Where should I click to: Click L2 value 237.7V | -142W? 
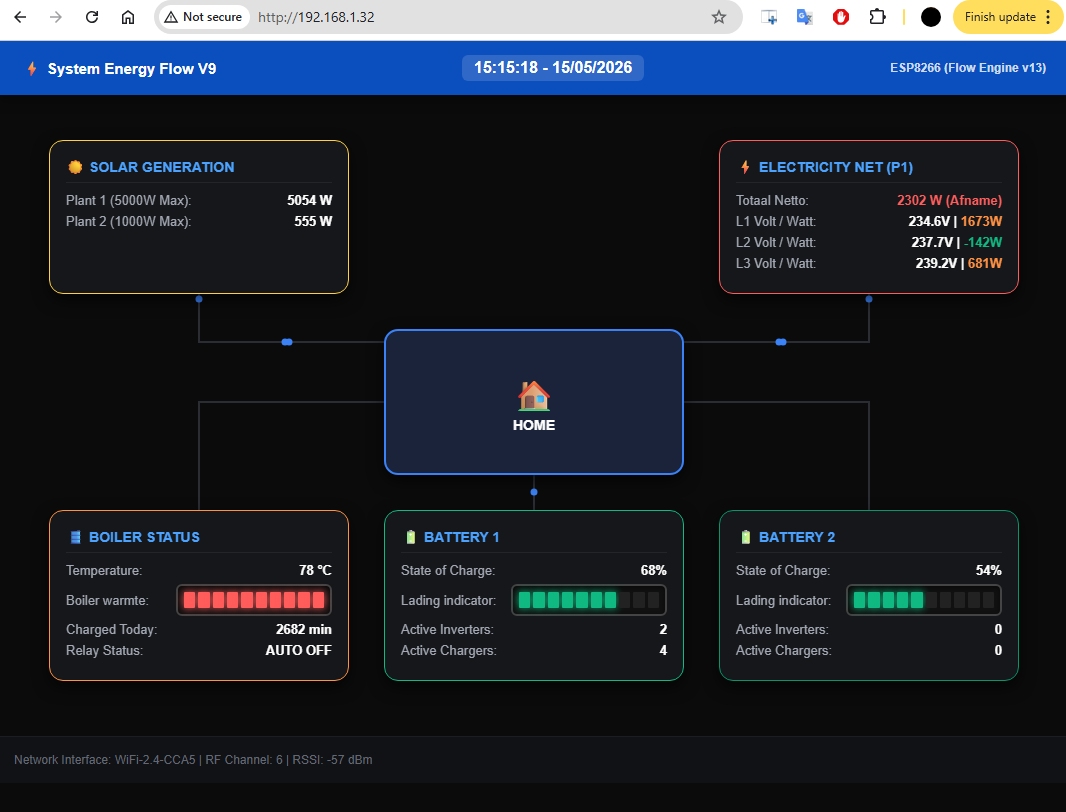(x=957, y=242)
